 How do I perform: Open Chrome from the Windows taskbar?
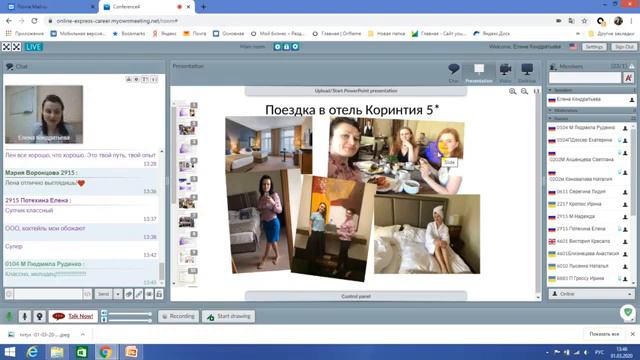[x=106, y=352]
